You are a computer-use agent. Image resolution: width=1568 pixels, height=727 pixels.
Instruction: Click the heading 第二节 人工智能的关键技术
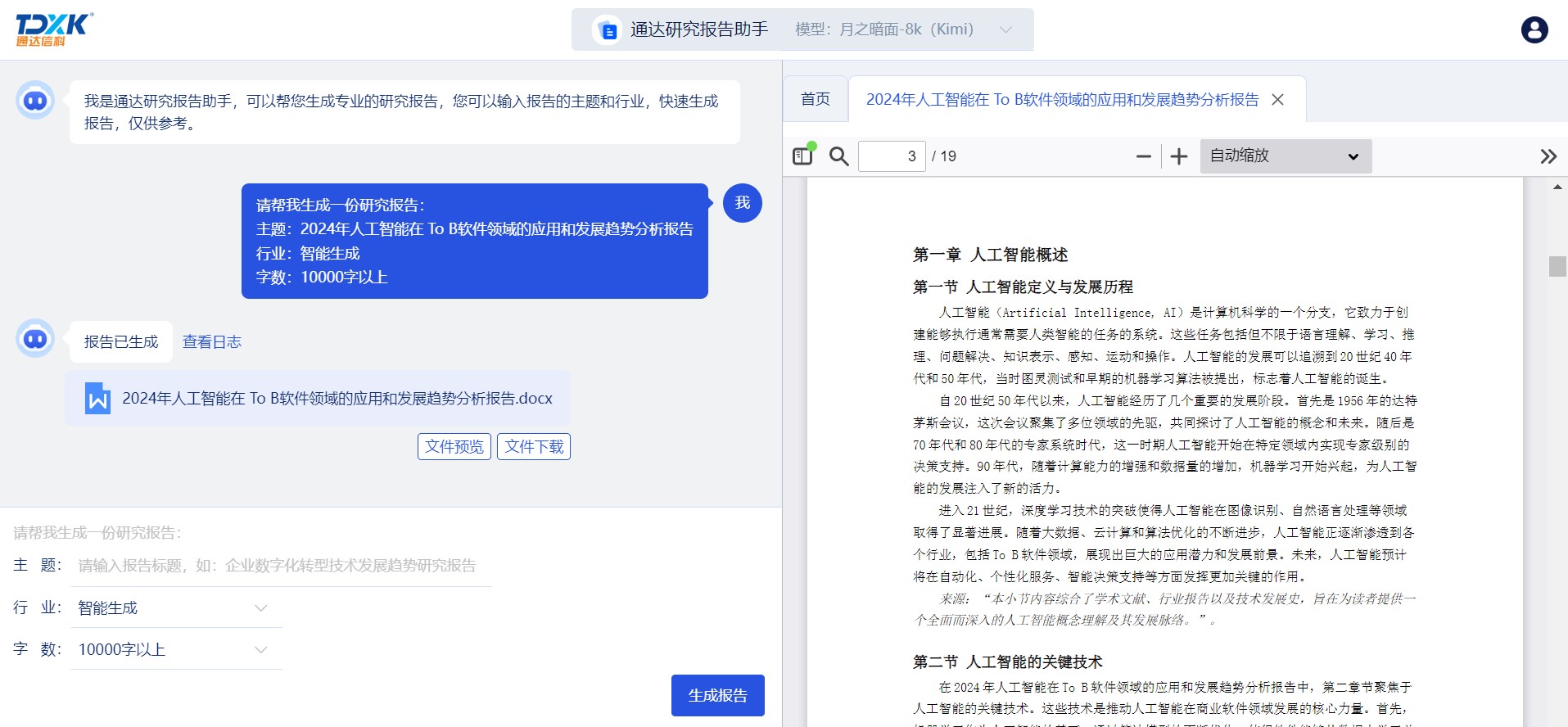[1008, 662]
